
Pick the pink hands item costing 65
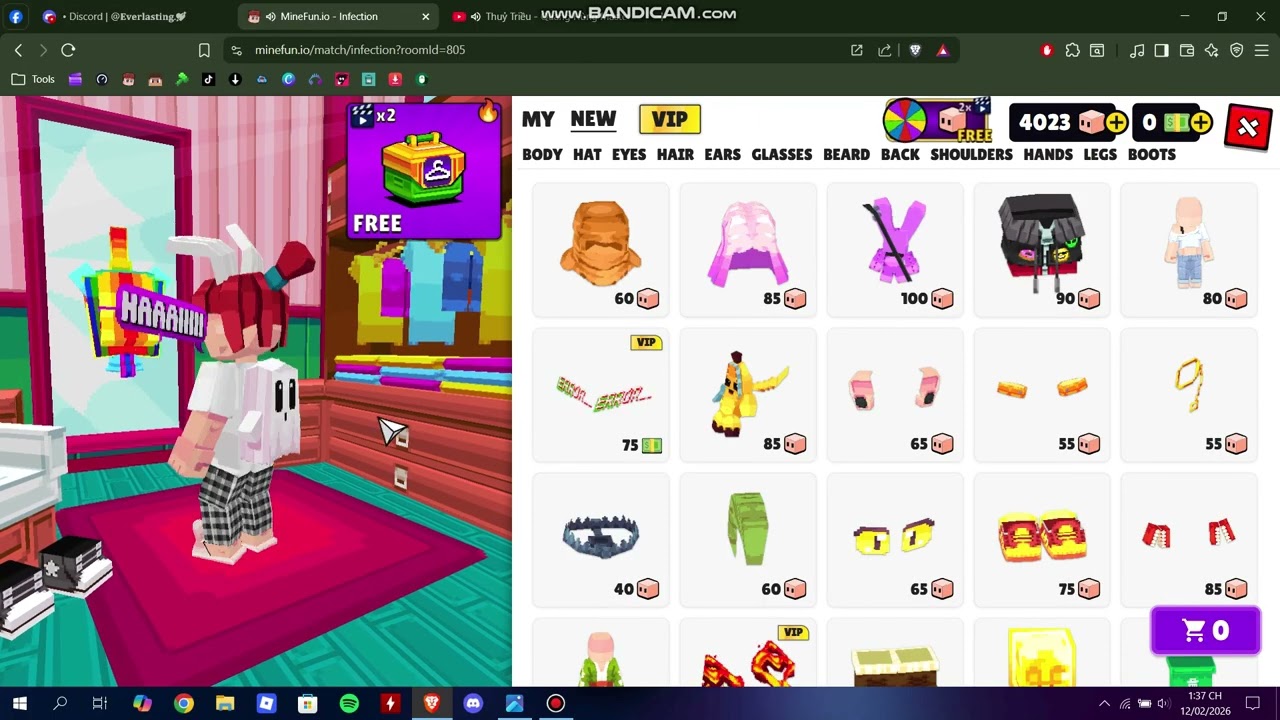tap(895, 395)
